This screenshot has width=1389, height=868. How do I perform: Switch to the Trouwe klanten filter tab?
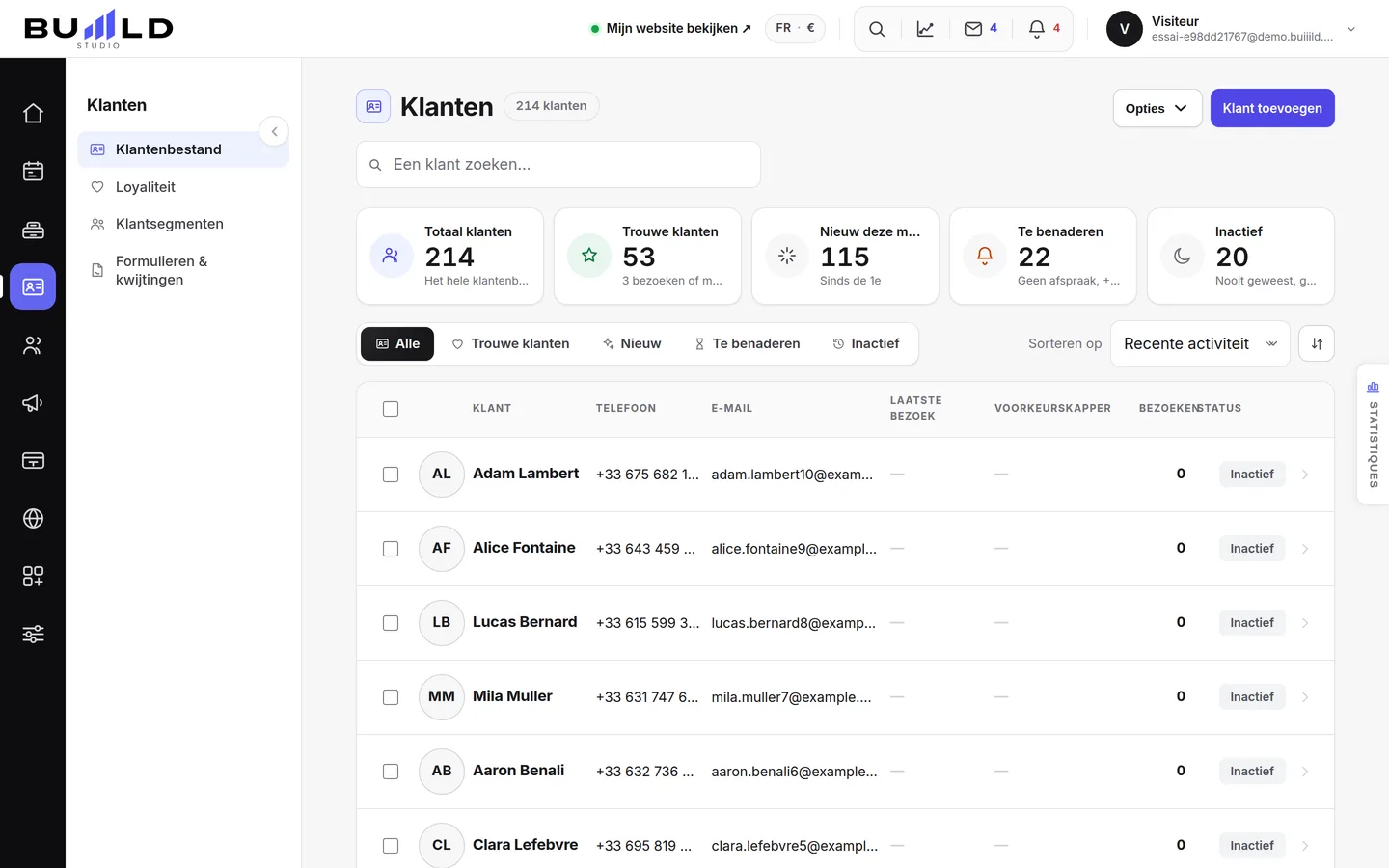point(510,343)
